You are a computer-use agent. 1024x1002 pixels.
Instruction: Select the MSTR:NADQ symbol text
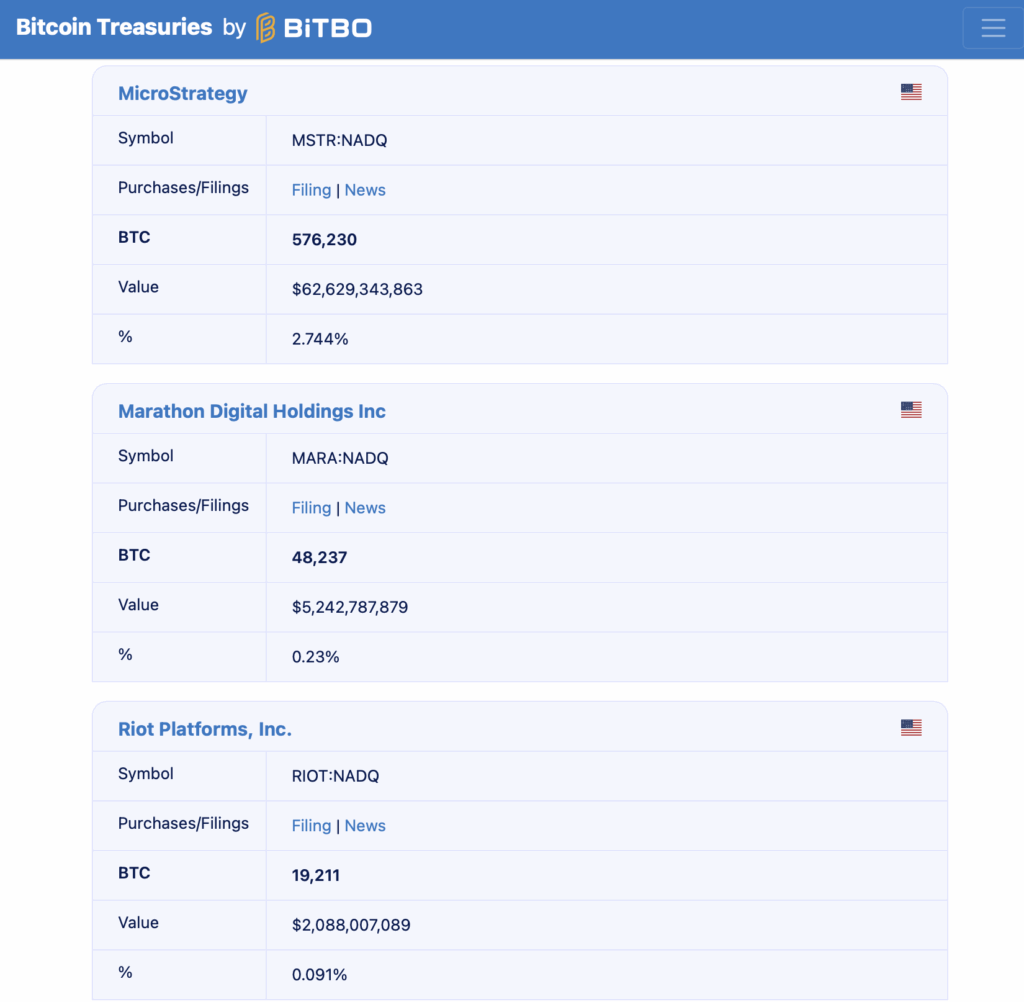coord(340,140)
